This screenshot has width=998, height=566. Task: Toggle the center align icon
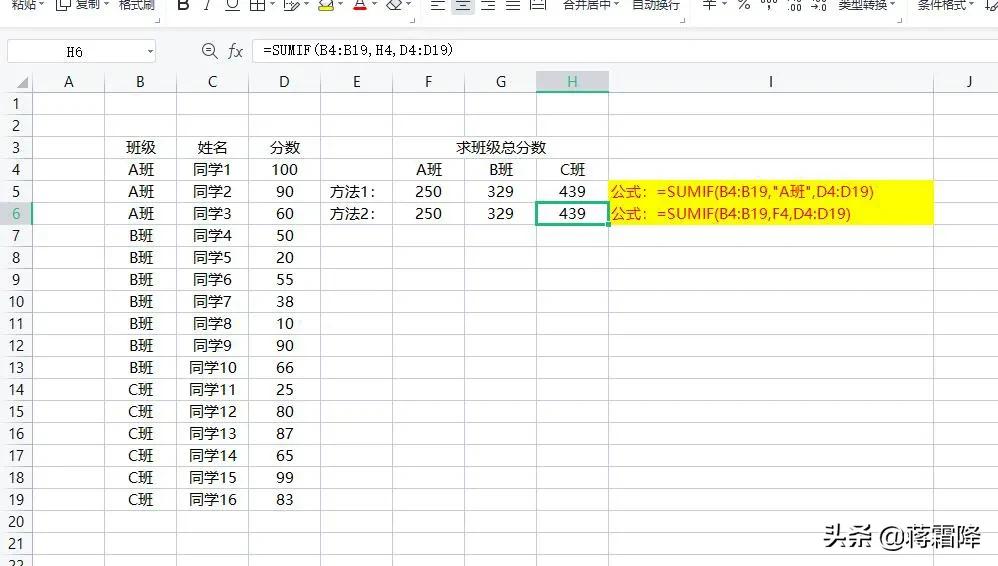click(x=463, y=6)
